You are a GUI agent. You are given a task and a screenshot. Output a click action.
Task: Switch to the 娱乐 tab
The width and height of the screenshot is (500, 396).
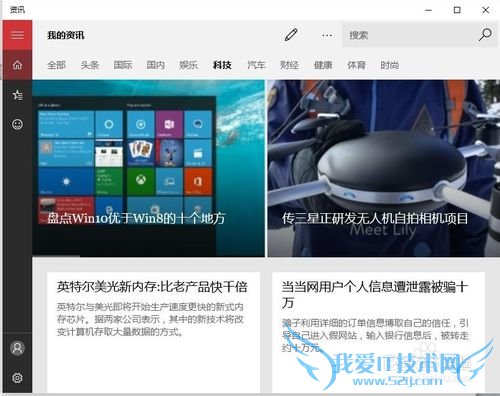189,65
